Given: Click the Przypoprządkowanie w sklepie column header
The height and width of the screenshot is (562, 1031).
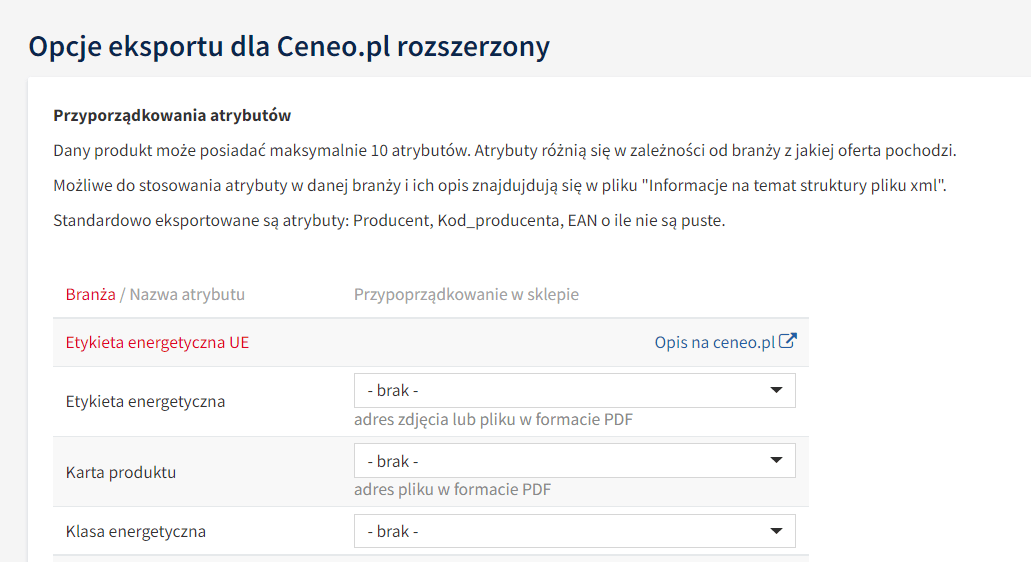Looking at the screenshot, I should pos(466,294).
